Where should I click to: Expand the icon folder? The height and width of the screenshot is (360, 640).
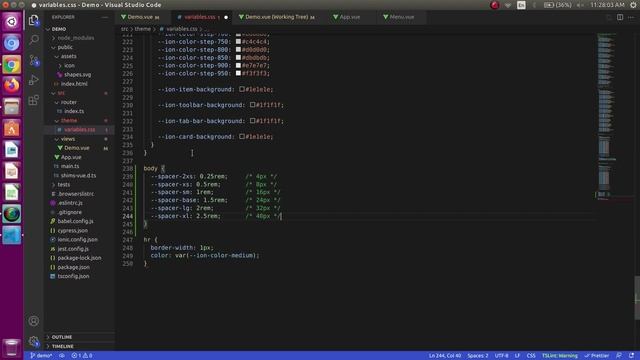click(x=68, y=66)
